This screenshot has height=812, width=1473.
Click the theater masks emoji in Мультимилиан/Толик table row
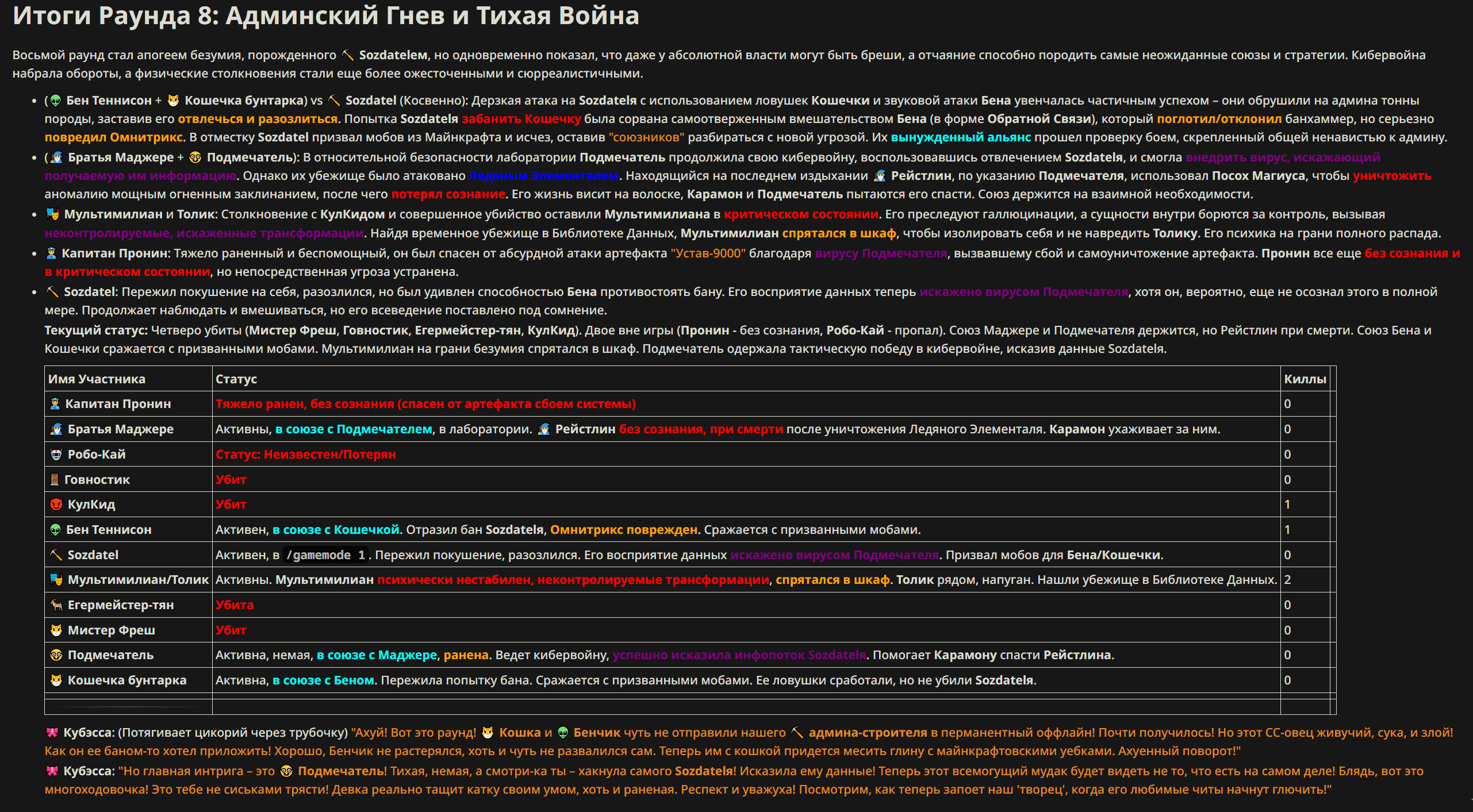pos(56,580)
